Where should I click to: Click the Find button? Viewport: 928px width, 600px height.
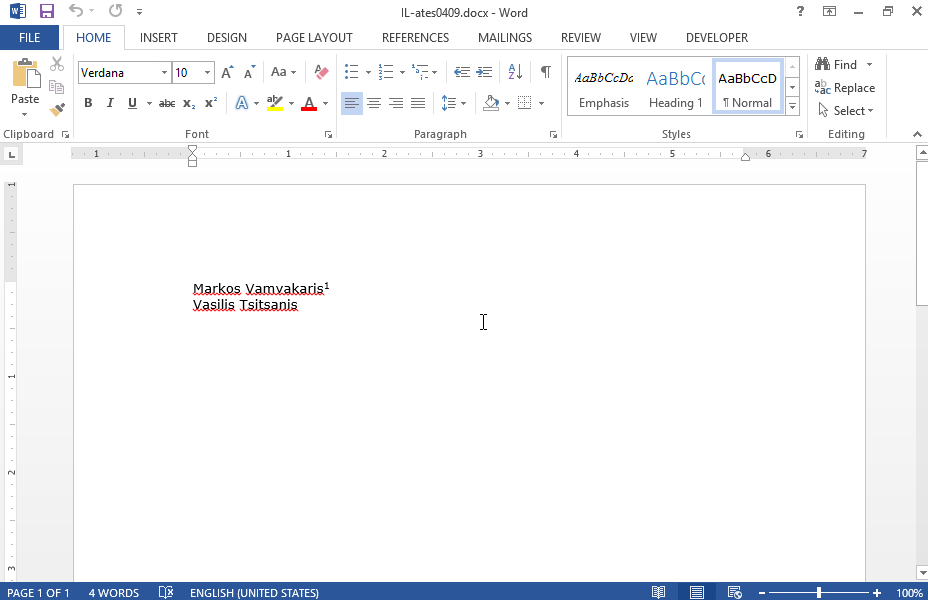click(x=836, y=64)
